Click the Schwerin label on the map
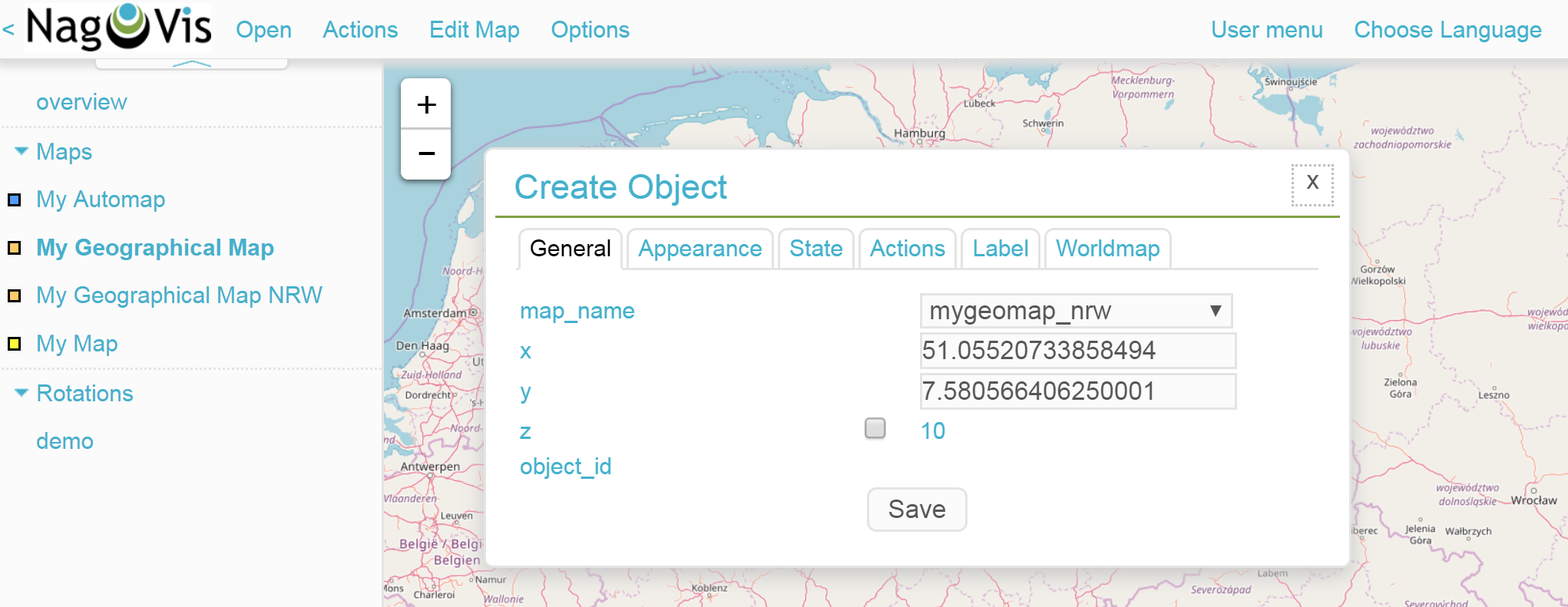Viewport: 1568px width, 607px height. (1043, 123)
